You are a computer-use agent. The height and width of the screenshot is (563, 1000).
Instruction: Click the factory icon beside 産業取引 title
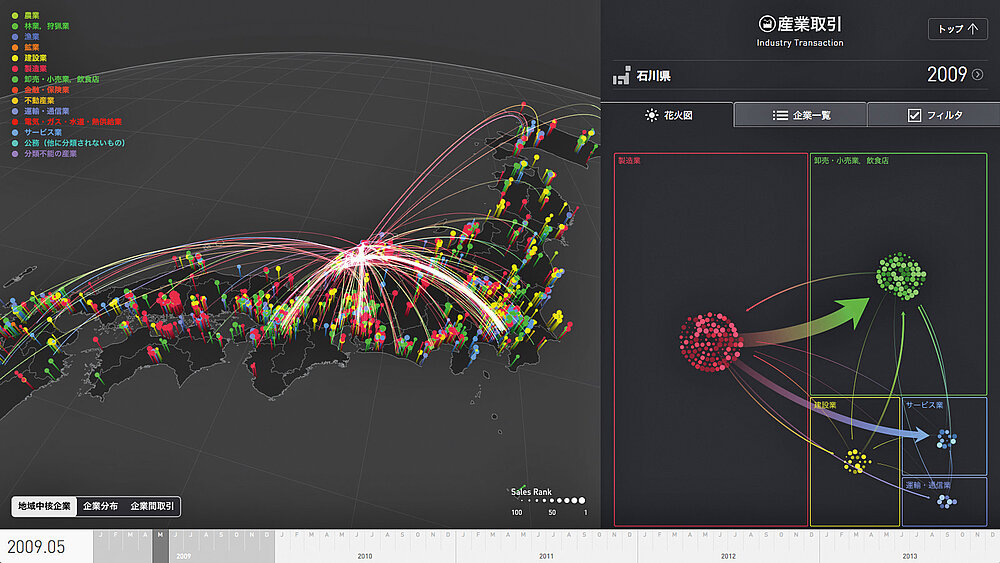tap(767, 24)
